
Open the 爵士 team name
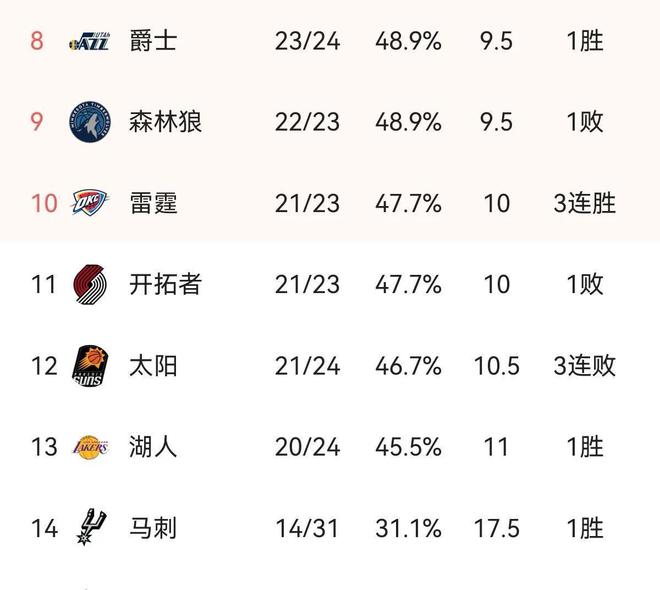pyautogui.click(x=153, y=41)
